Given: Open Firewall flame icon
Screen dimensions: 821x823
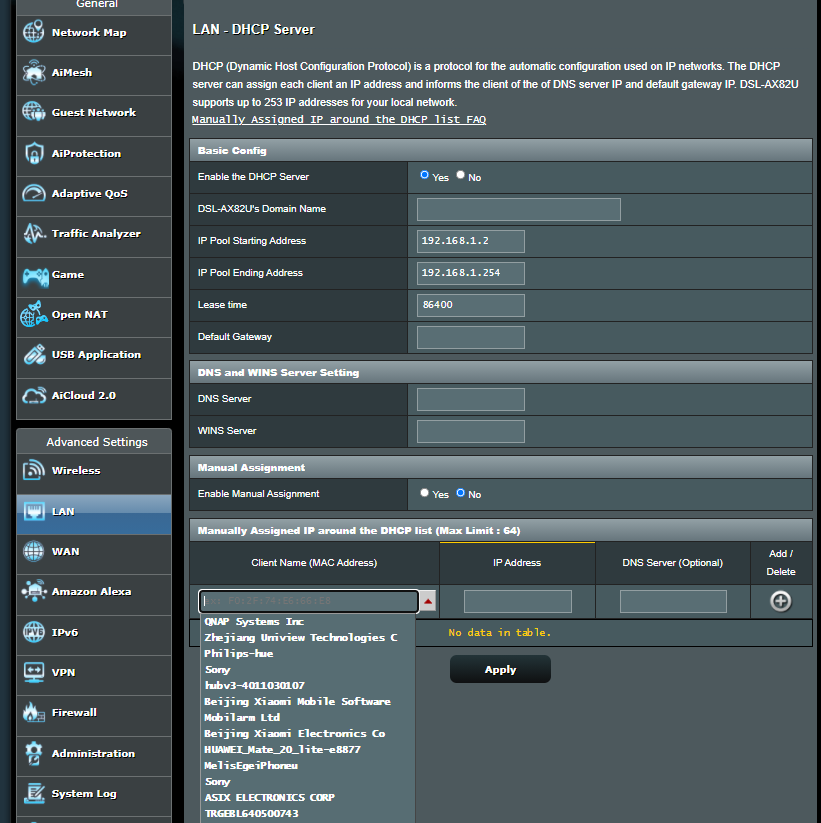Looking at the screenshot, I should tap(34, 712).
